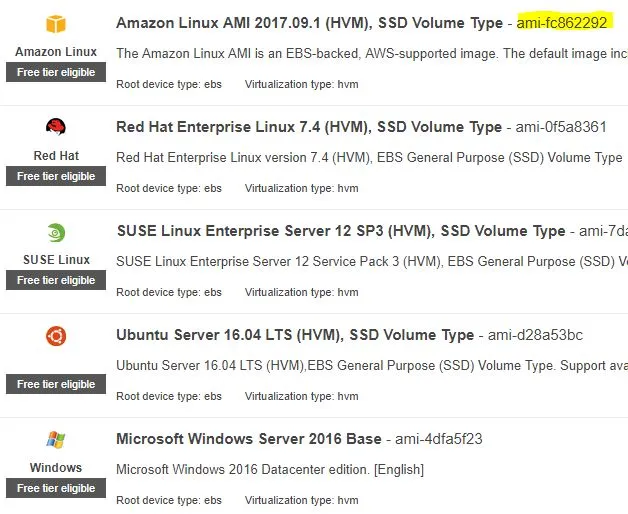Viewport: 628px width, 514px height.
Task: Select SUSE Linux Enterprise Server 12 SP3 title
Action: [x=341, y=231]
